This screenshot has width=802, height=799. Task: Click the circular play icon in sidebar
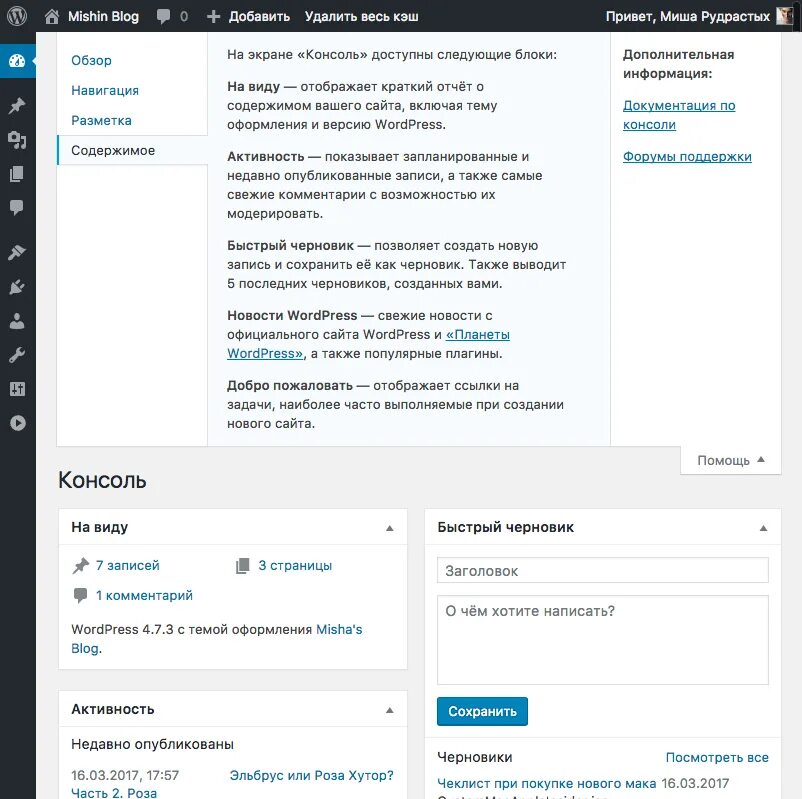pos(17,423)
